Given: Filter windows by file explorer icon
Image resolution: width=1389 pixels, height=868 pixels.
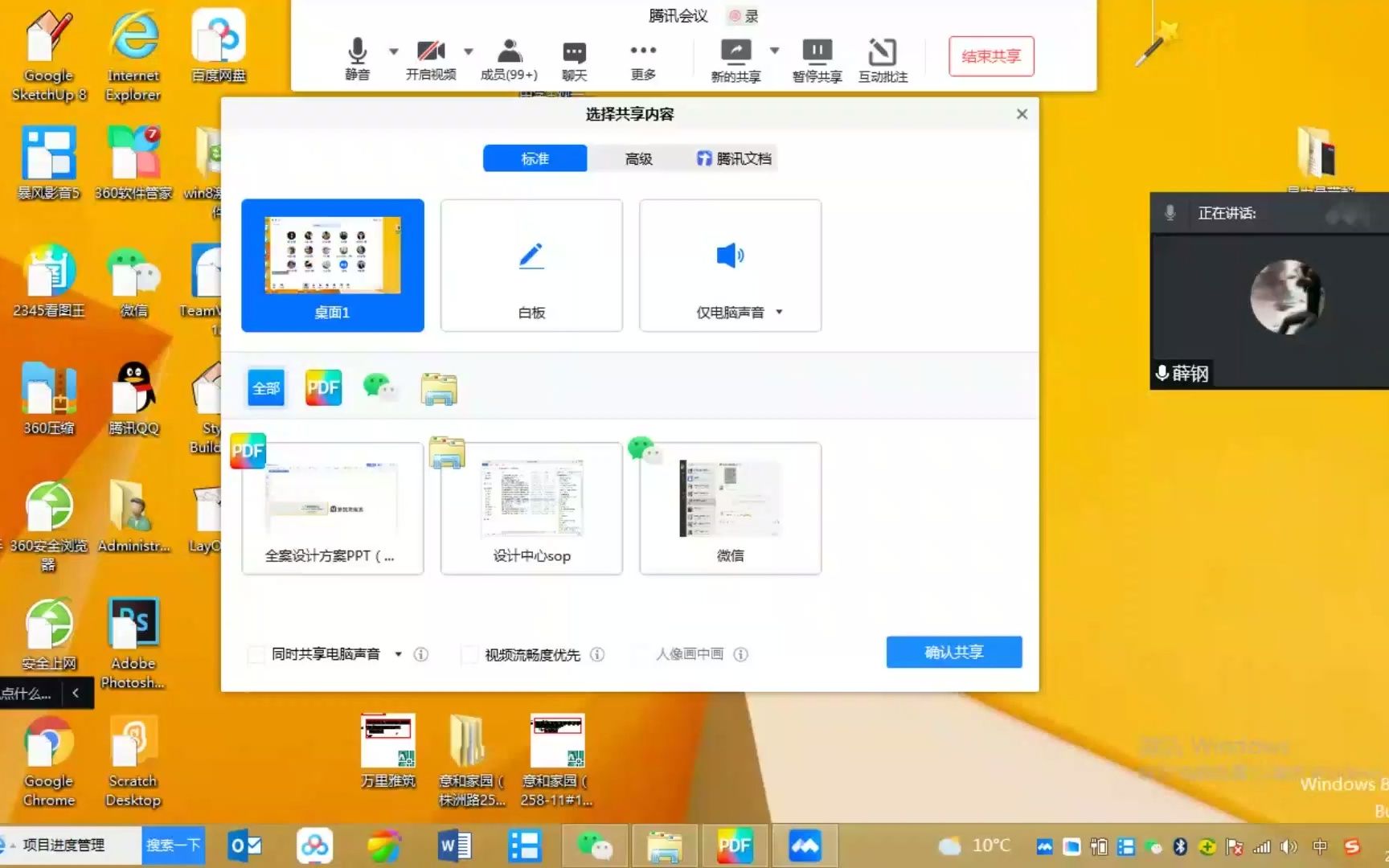Looking at the screenshot, I should [x=439, y=388].
